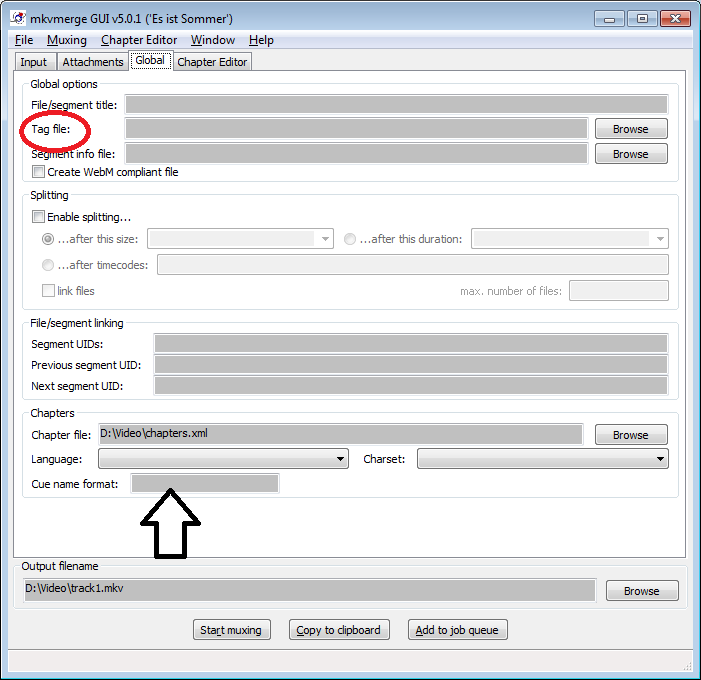Image resolution: width=701 pixels, height=680 pixels.
Task: Toggle the link files checkbox
Action: coord(48,291)
